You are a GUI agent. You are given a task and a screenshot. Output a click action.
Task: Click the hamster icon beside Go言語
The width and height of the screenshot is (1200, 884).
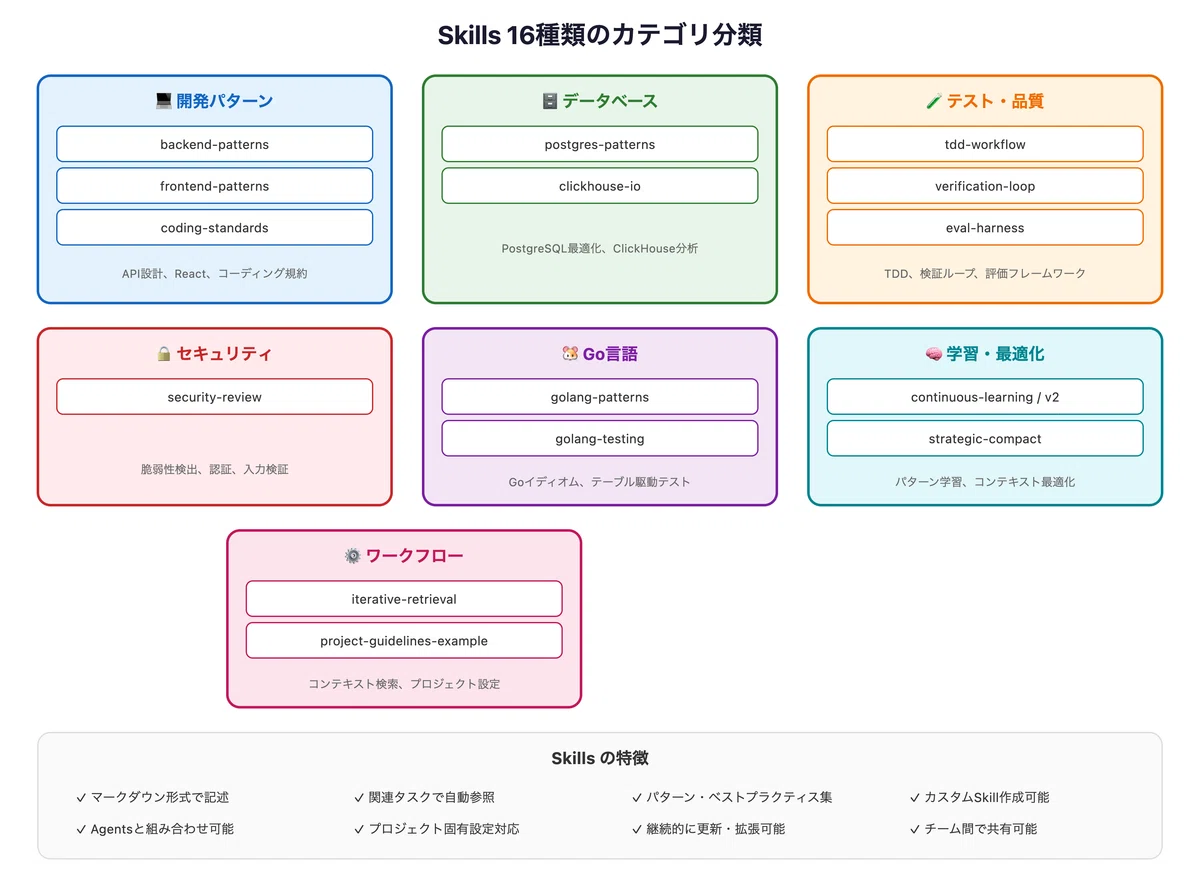[x=570, y=354]
